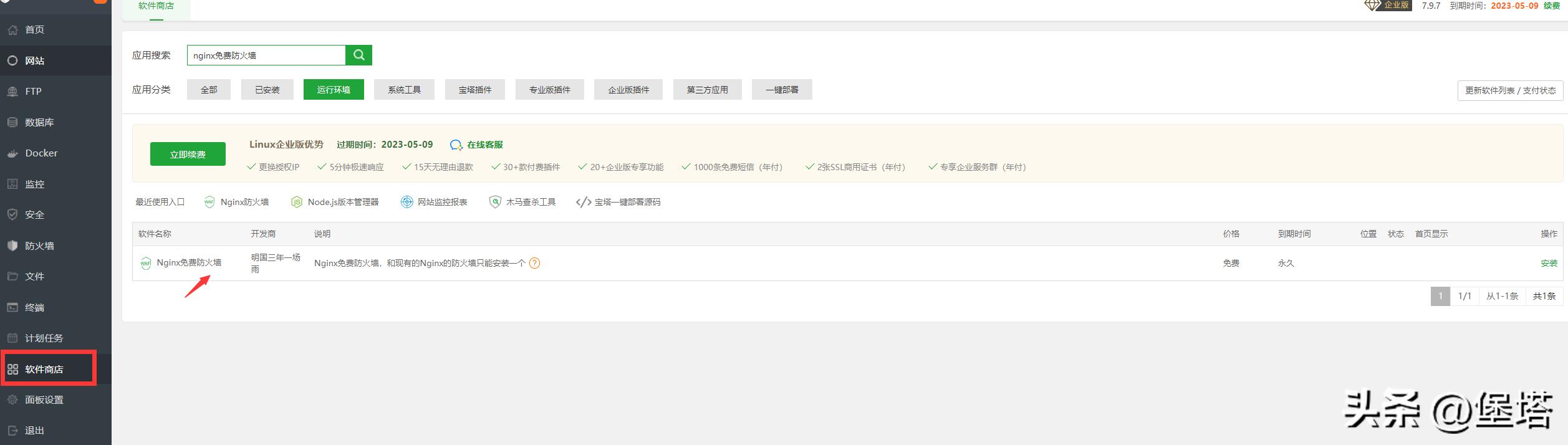The image size is (1568, 445).
Task: Click the 共1条 pagination total
Action: (x=1544, y=296)
